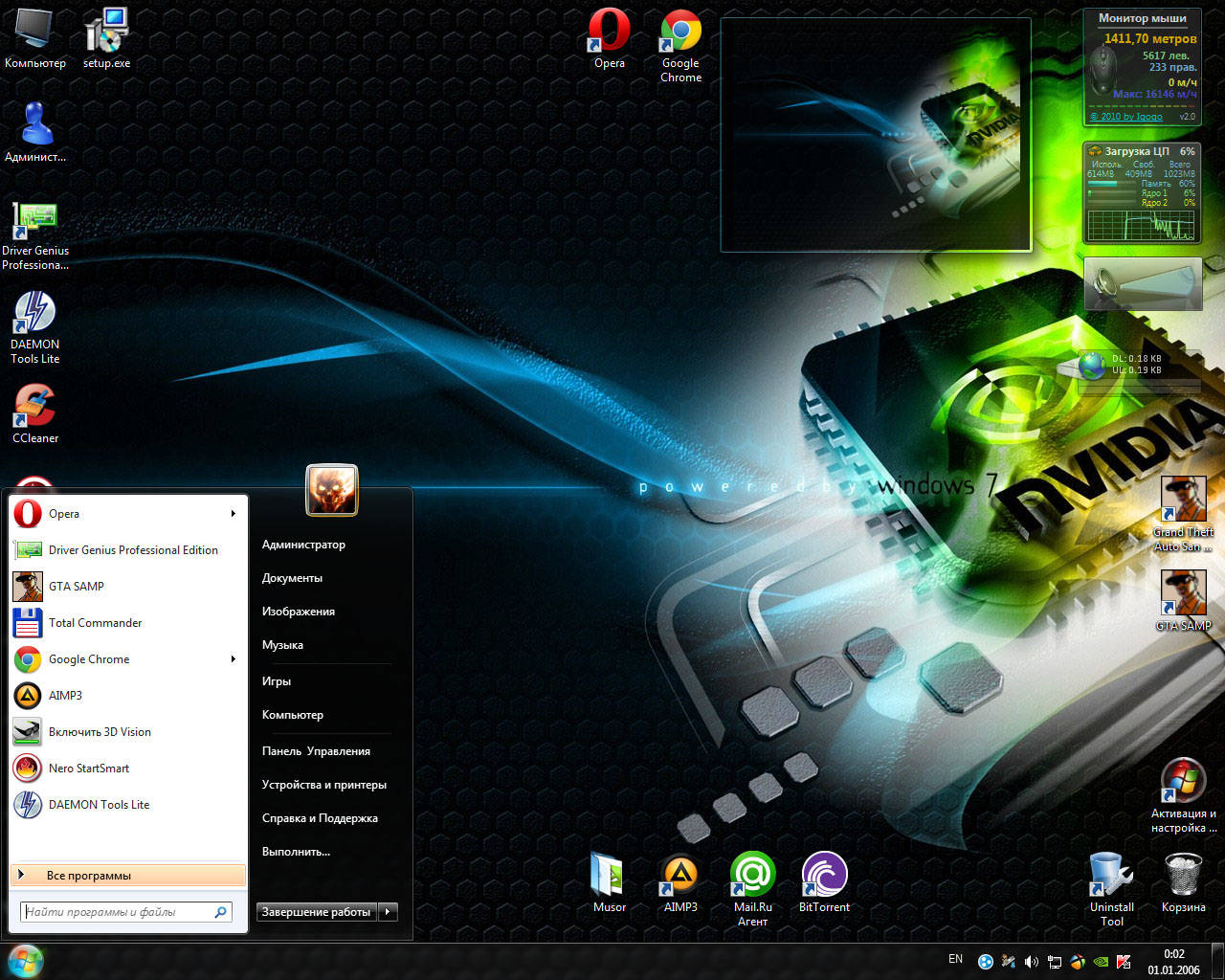Screen dimensions: 1225x980
Task: Launch AIMP3 from Start menu
Action: point(128,696)
